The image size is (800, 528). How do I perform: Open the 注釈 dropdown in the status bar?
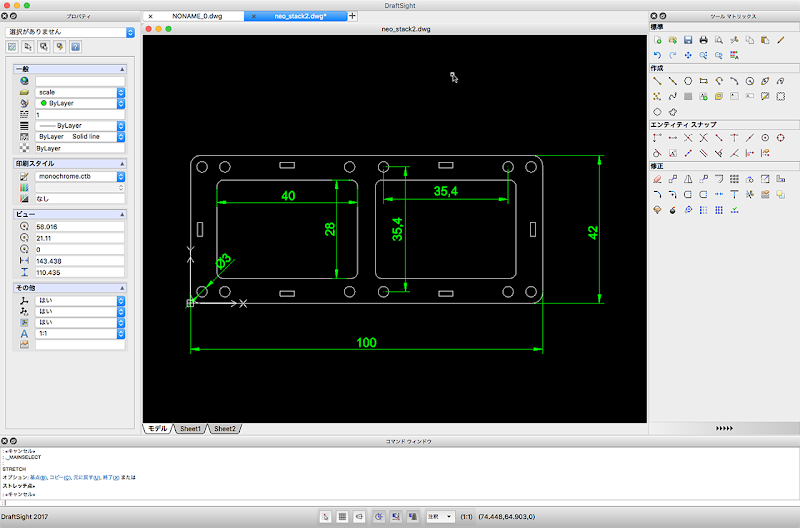click(440, 517)
